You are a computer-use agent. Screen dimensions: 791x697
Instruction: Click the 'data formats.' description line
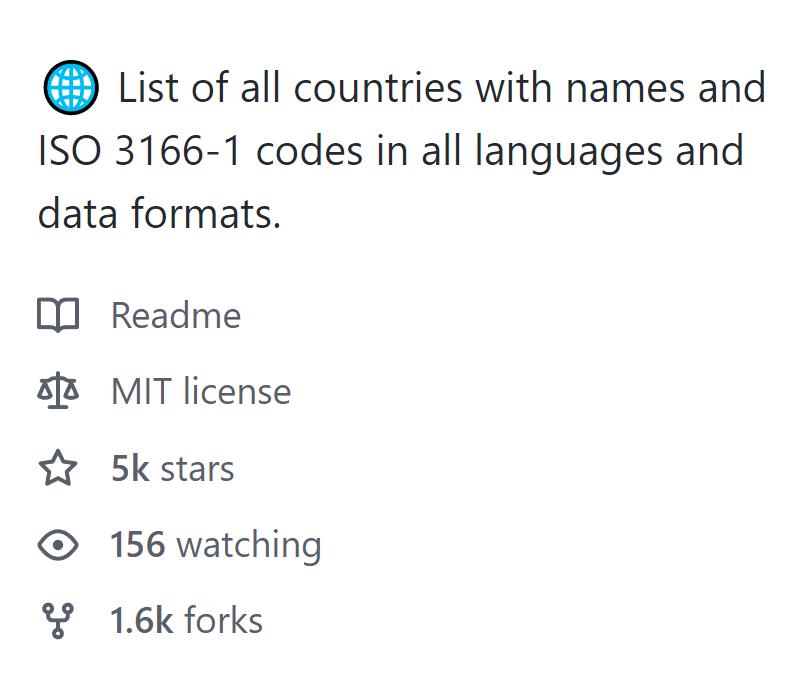[159, 214]
